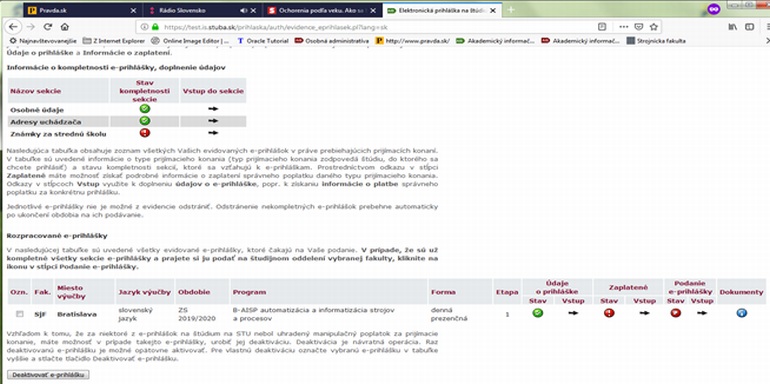This screenshot has width=770, height=384.
Task: Click the 'Známky za strednú školu' section name
Action: (x=58, y=133)
